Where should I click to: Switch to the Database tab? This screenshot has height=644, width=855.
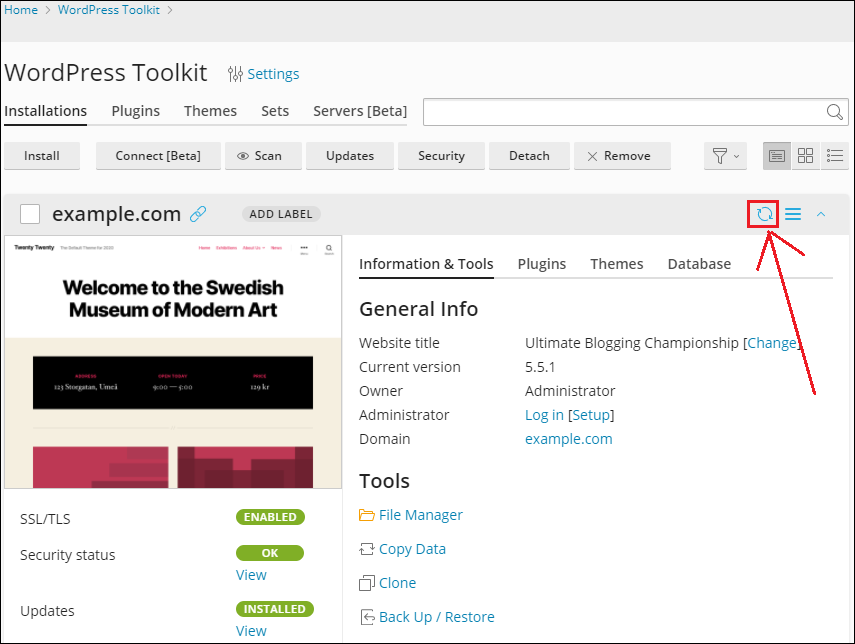click(699, 264)
